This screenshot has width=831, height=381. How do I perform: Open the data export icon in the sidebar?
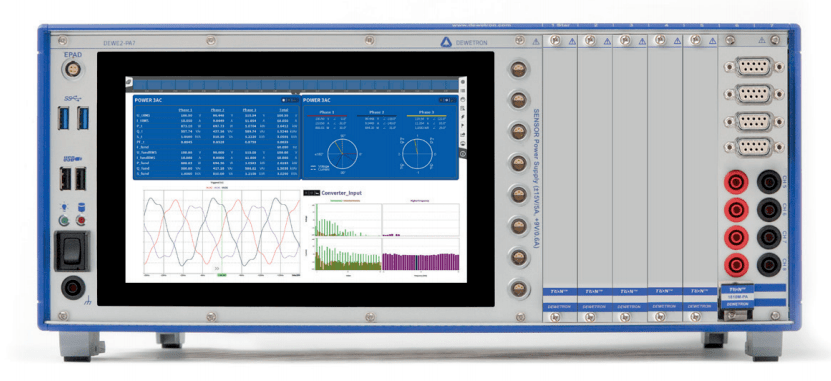pos(463,135)
